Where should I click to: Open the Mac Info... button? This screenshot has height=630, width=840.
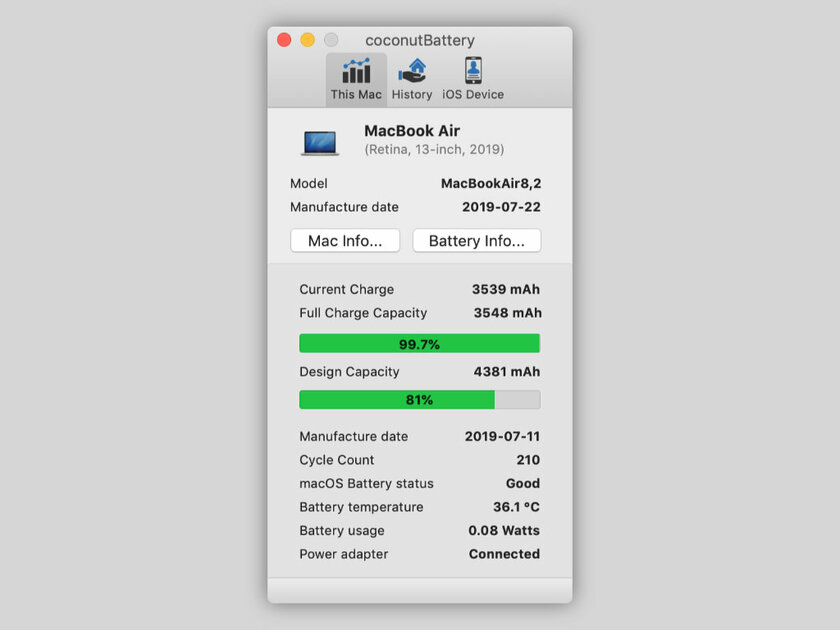[x=345, y=241]
